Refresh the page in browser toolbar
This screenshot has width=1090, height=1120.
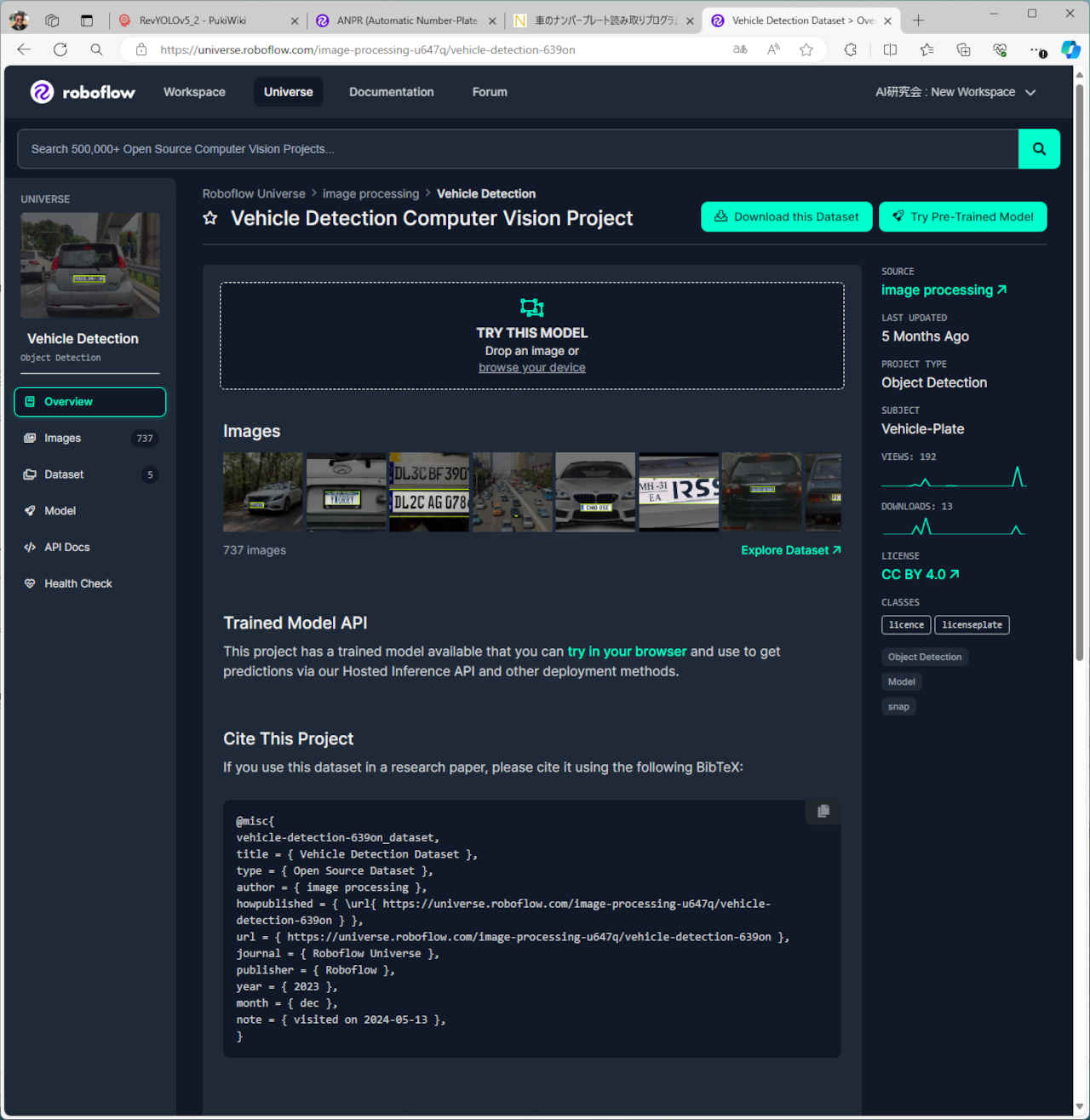click(60, 49)
